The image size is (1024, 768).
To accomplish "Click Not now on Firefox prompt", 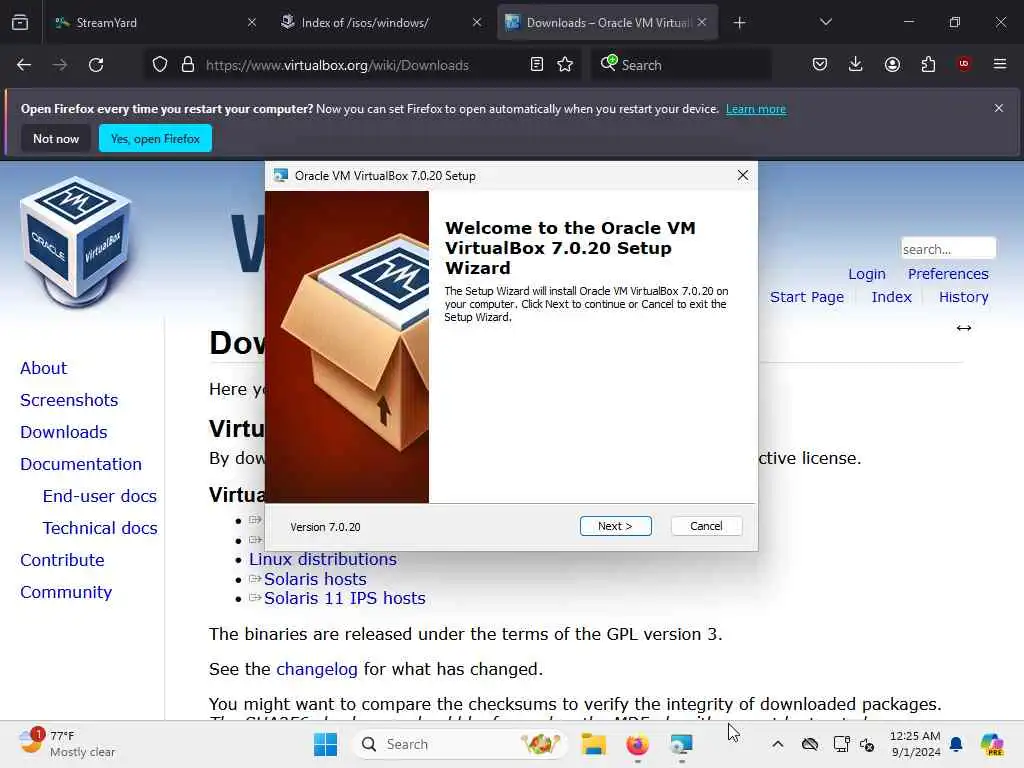I will (x=56, y=138).
